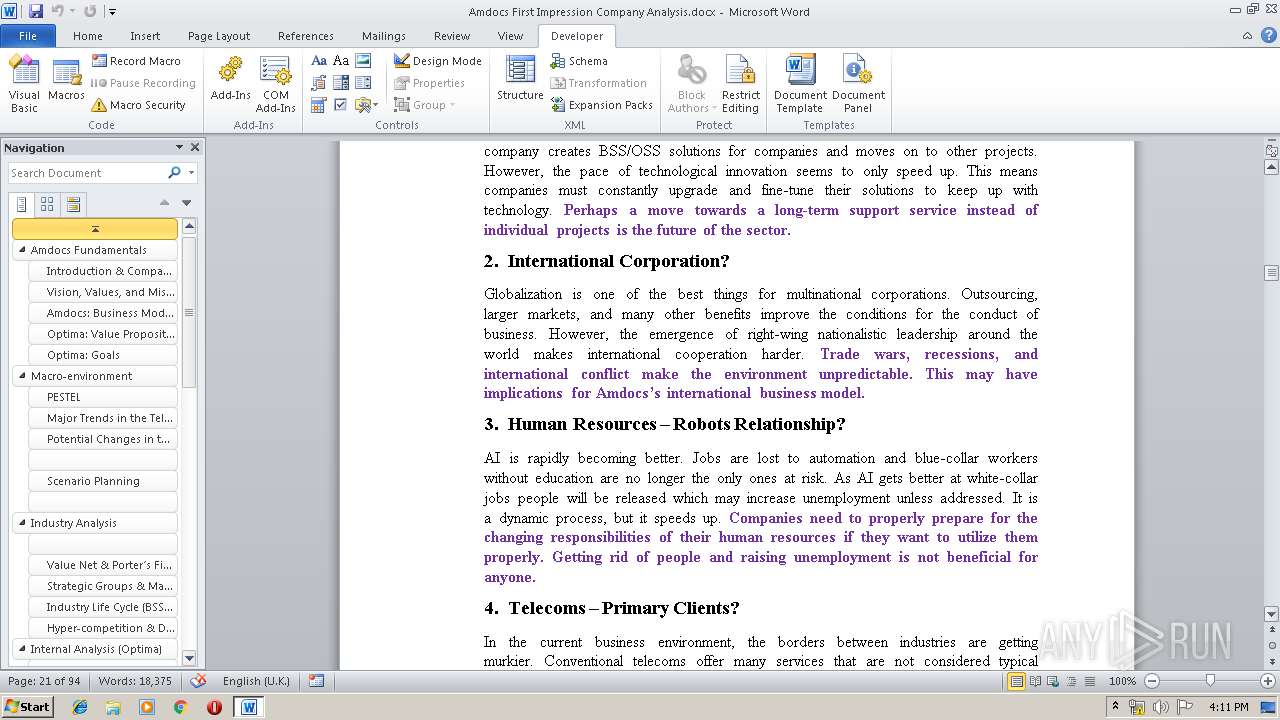Screen dimensions: 1280x720
Task: Open Restrict Editing pane
Action: pos(741,84)
